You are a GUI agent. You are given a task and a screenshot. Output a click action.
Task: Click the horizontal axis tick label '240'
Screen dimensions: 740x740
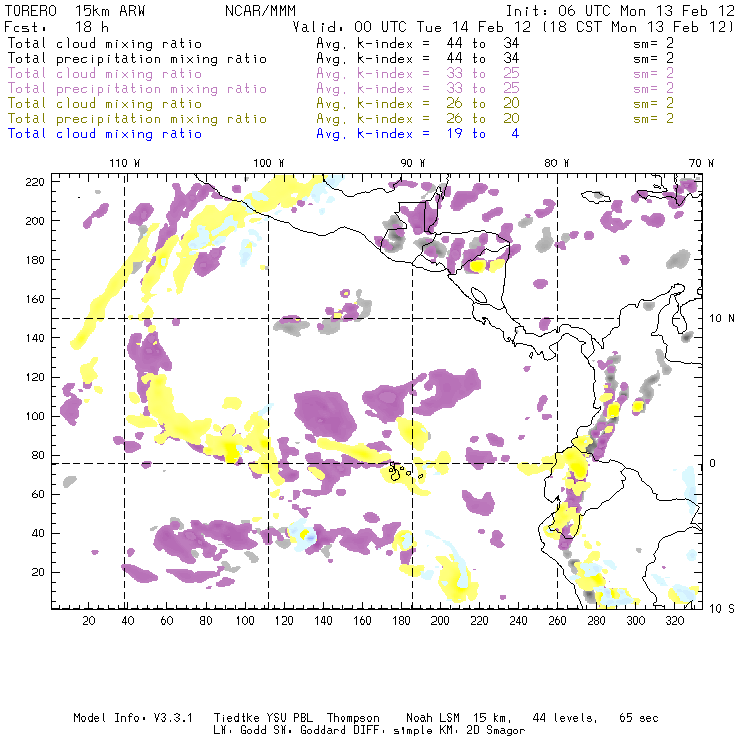[518, 621]
